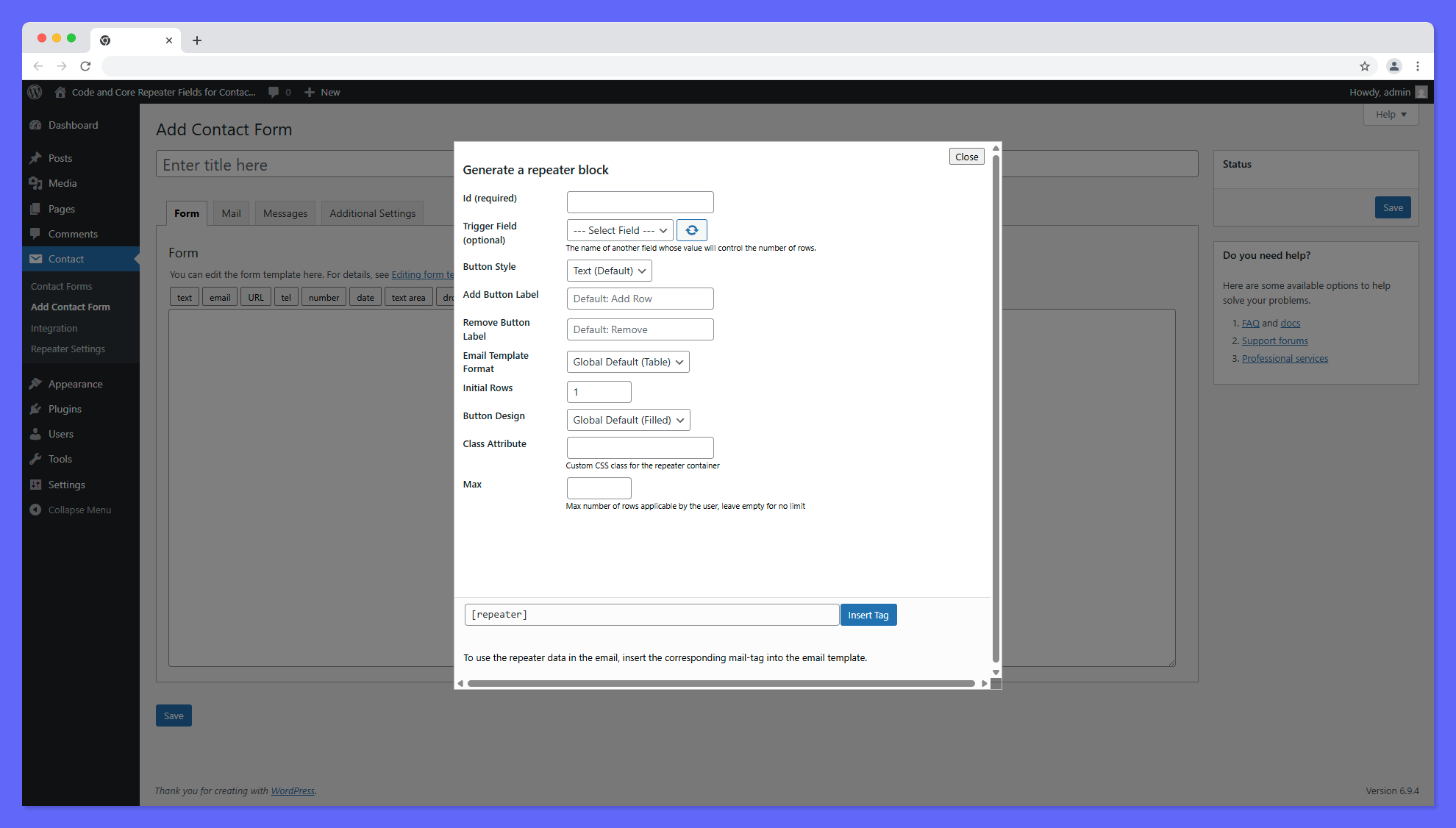
Task: Switch to the Mail tab
Action: [230, 213]
